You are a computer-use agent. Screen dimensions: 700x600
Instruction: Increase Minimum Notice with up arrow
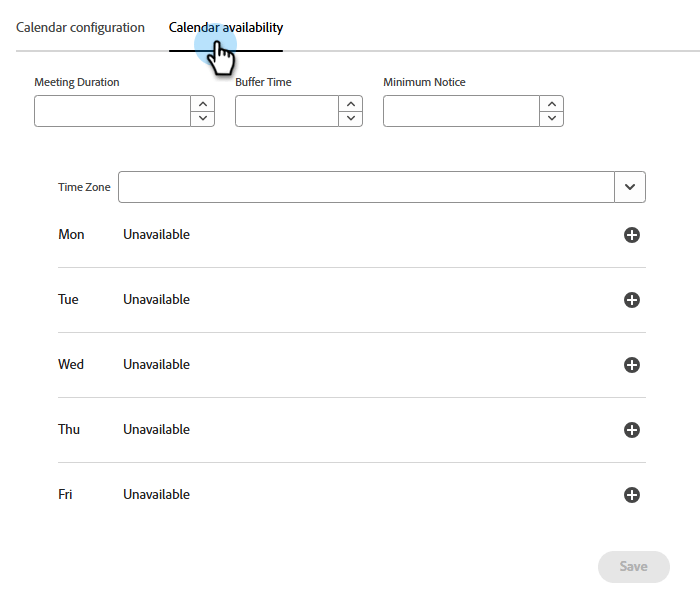tap(551, 103)
